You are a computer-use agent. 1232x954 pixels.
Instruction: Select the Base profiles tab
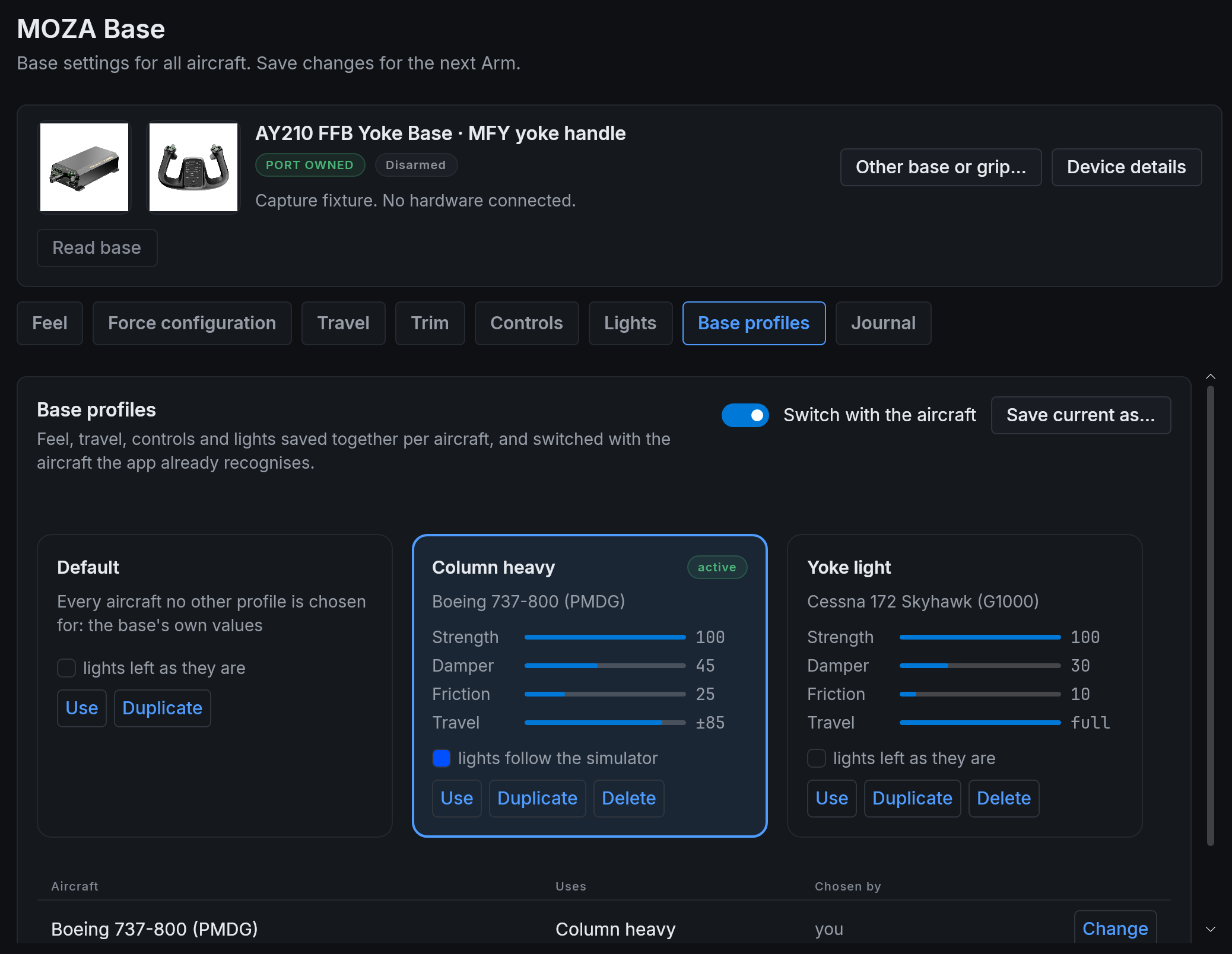pos(754,323)
